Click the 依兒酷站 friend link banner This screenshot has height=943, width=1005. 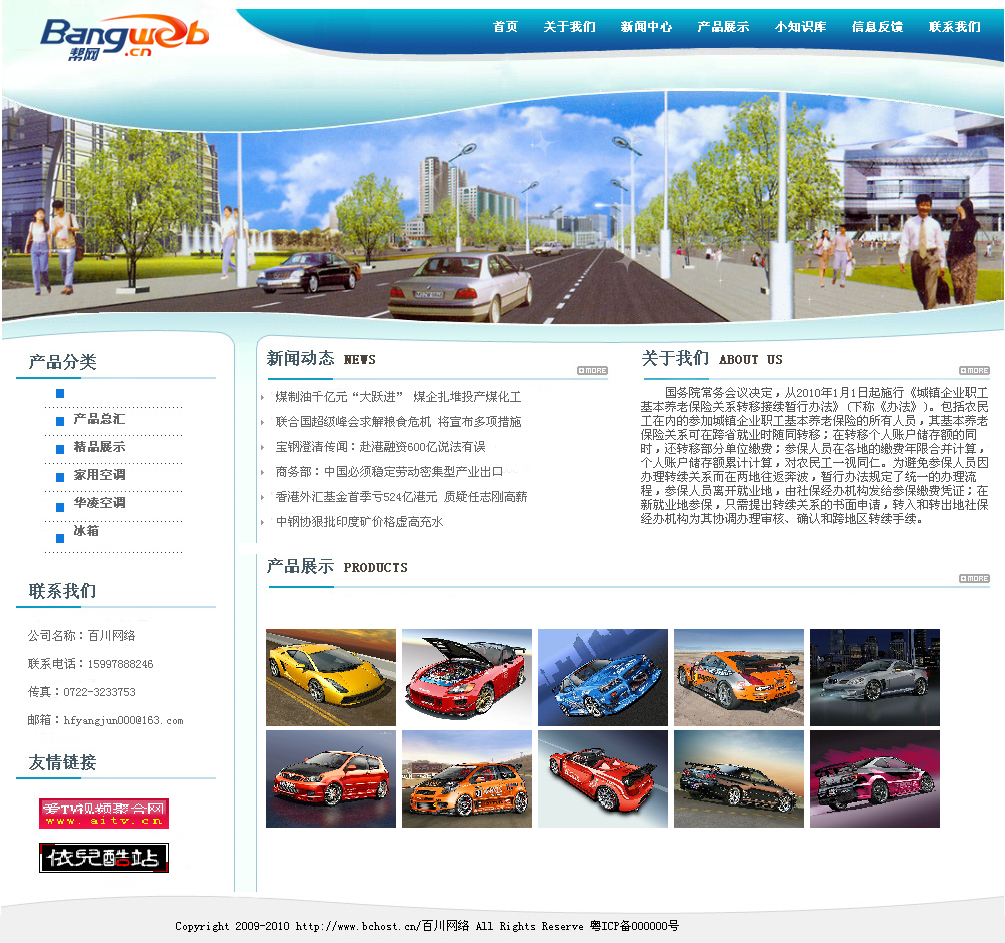104,858
